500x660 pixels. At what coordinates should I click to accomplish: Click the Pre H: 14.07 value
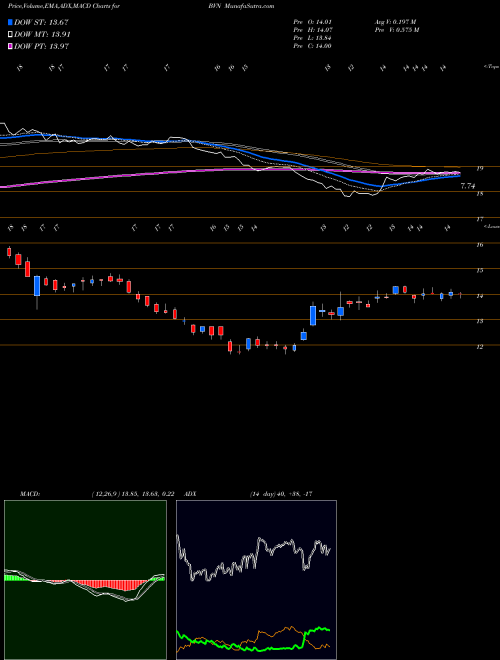[312, 30]
